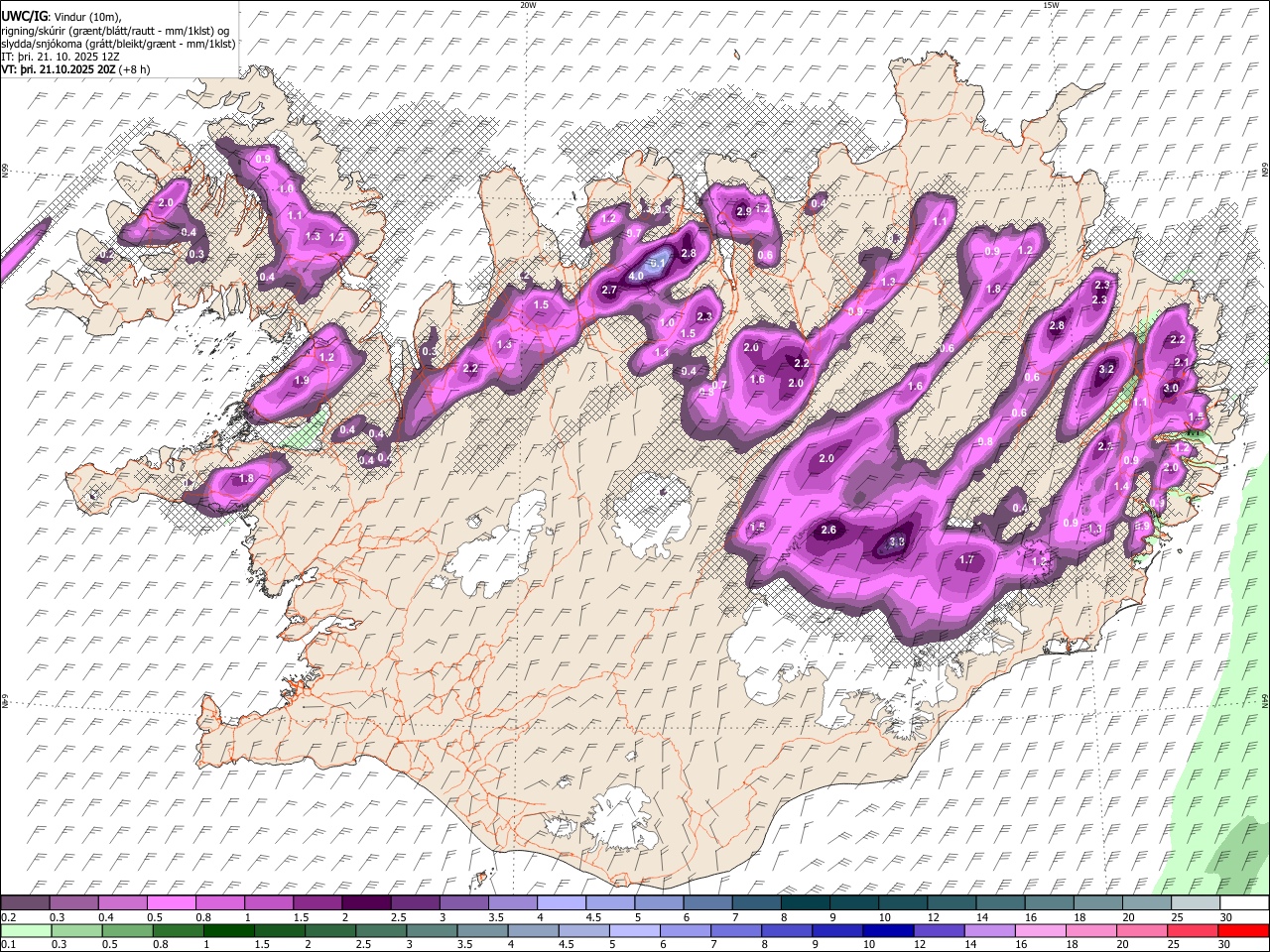The image size is (1270, 952).
Task: Click the 'Vindur (10m),' header text
Action: (x=86, y=17)
